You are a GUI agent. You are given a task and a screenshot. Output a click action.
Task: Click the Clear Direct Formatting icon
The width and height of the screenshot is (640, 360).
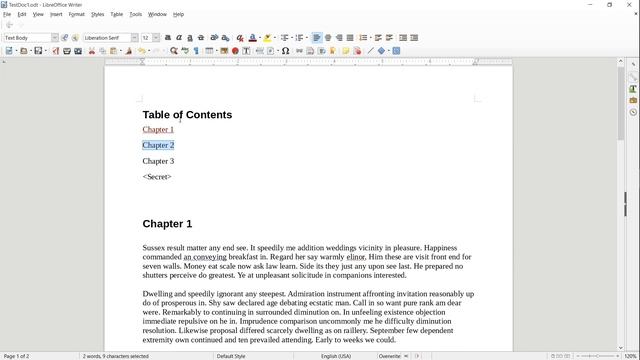pyautogui.click(x=240, y=38)
